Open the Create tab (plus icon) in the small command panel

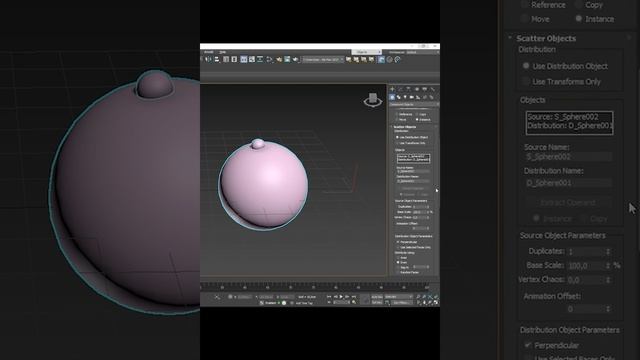pos(392,89)
